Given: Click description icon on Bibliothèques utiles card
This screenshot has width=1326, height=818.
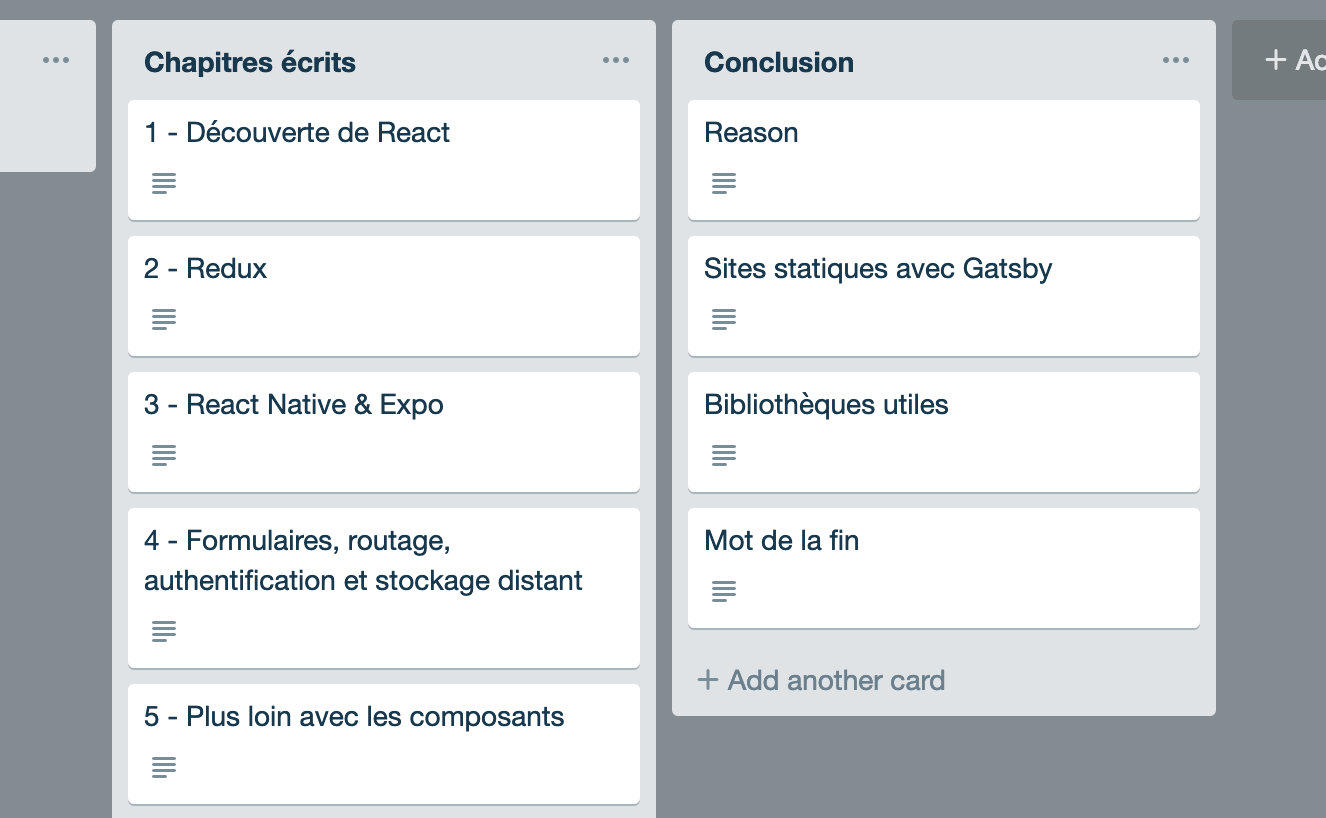Looking at the screenshot, I should coord(724,455).
